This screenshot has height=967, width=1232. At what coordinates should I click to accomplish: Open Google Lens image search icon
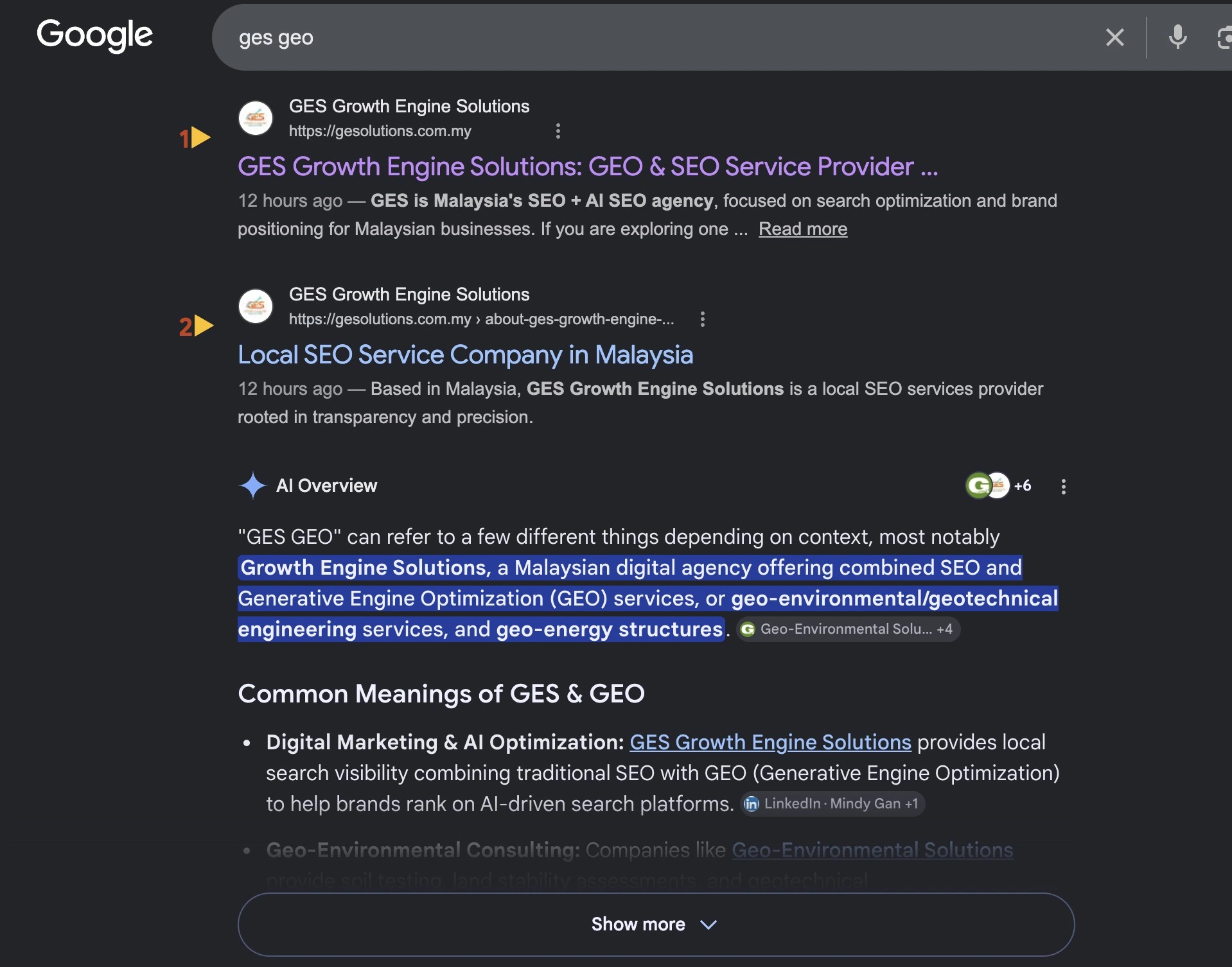click(1224, 37)
